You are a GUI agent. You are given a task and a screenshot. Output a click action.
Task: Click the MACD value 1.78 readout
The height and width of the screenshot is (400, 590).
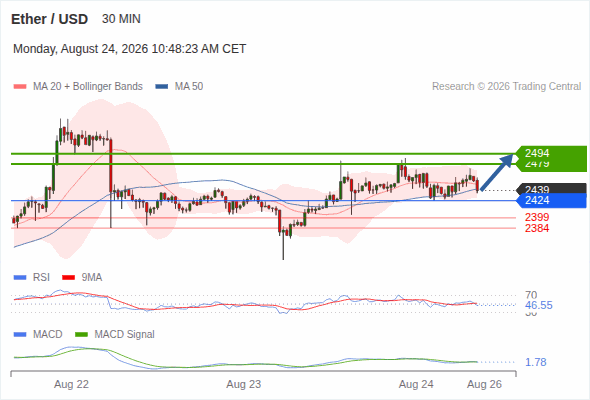pyautogui.click(x=536, y=362)
